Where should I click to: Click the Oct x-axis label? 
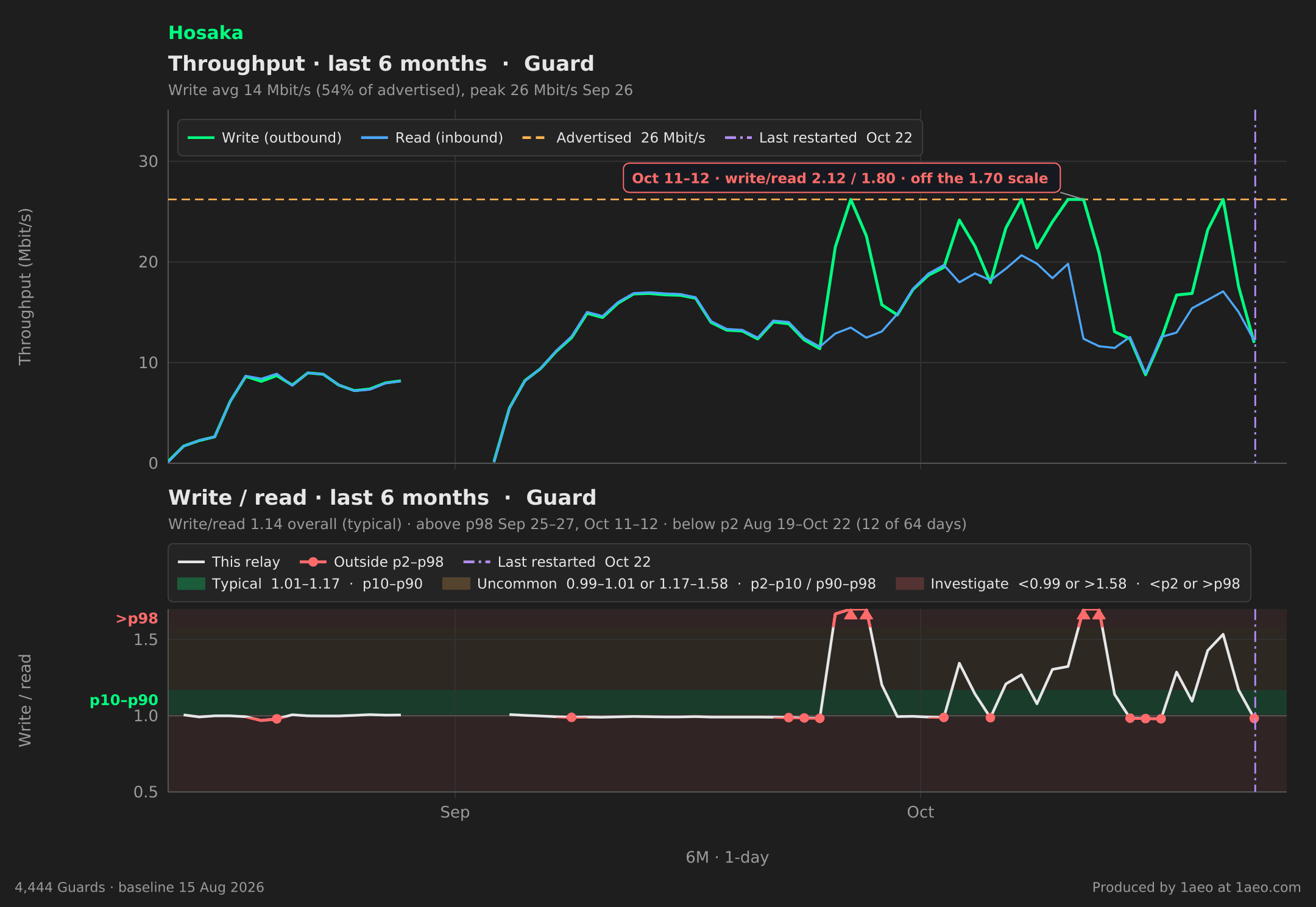tap(921, 813)
